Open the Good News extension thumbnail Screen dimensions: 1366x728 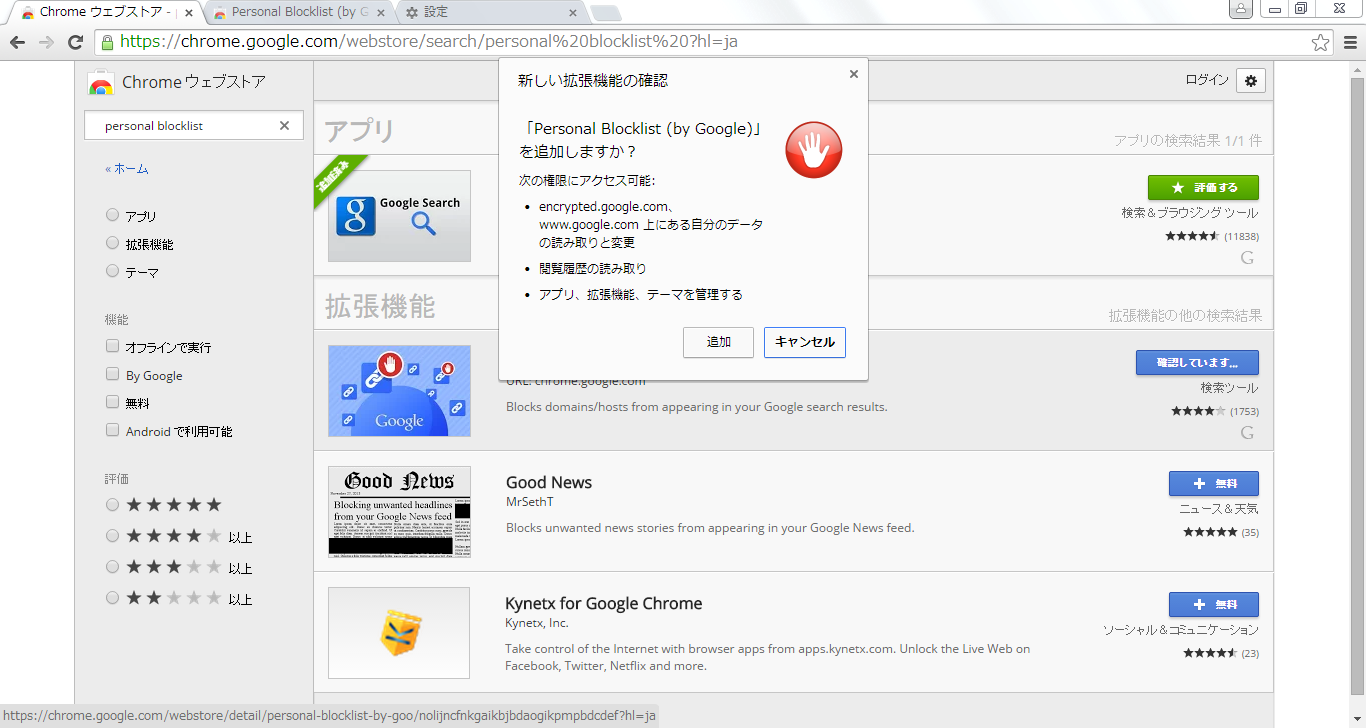(x=399, y=512)
